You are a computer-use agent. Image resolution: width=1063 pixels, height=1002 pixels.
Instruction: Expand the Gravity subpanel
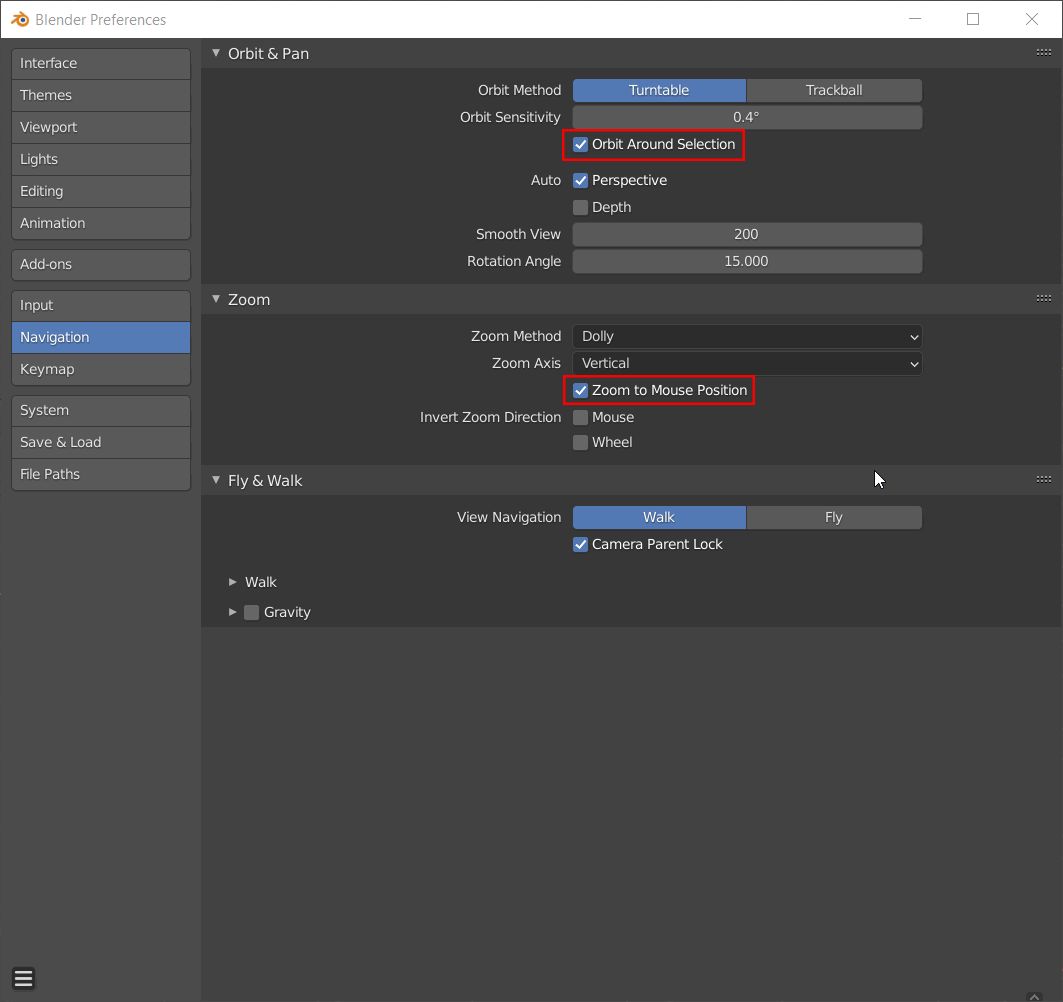pos(233,612)
